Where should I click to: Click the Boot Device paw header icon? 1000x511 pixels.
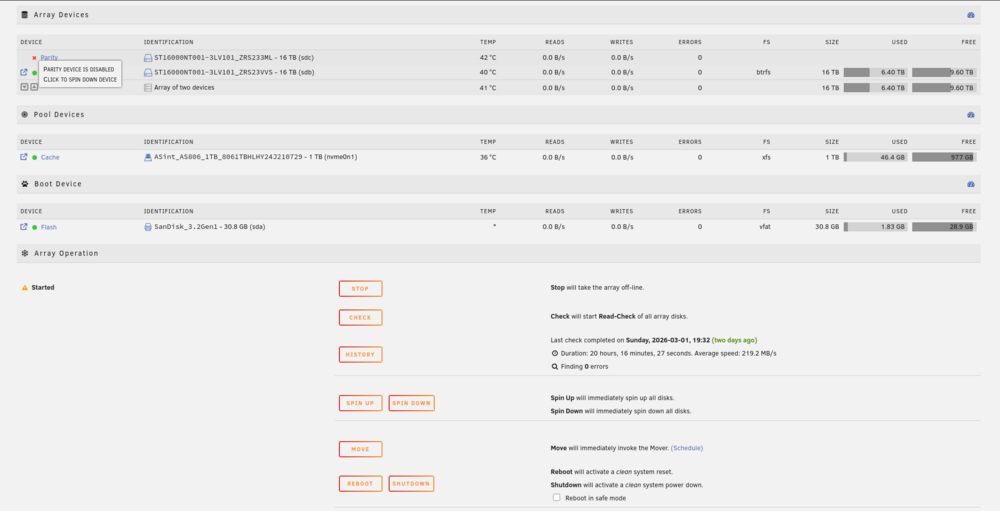[x=25, y=184]
